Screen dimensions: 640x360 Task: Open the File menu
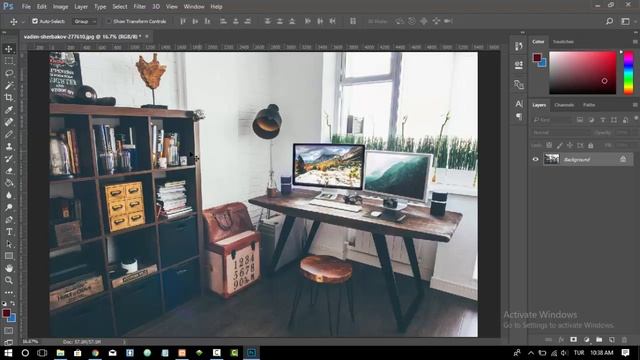point(26,7)
